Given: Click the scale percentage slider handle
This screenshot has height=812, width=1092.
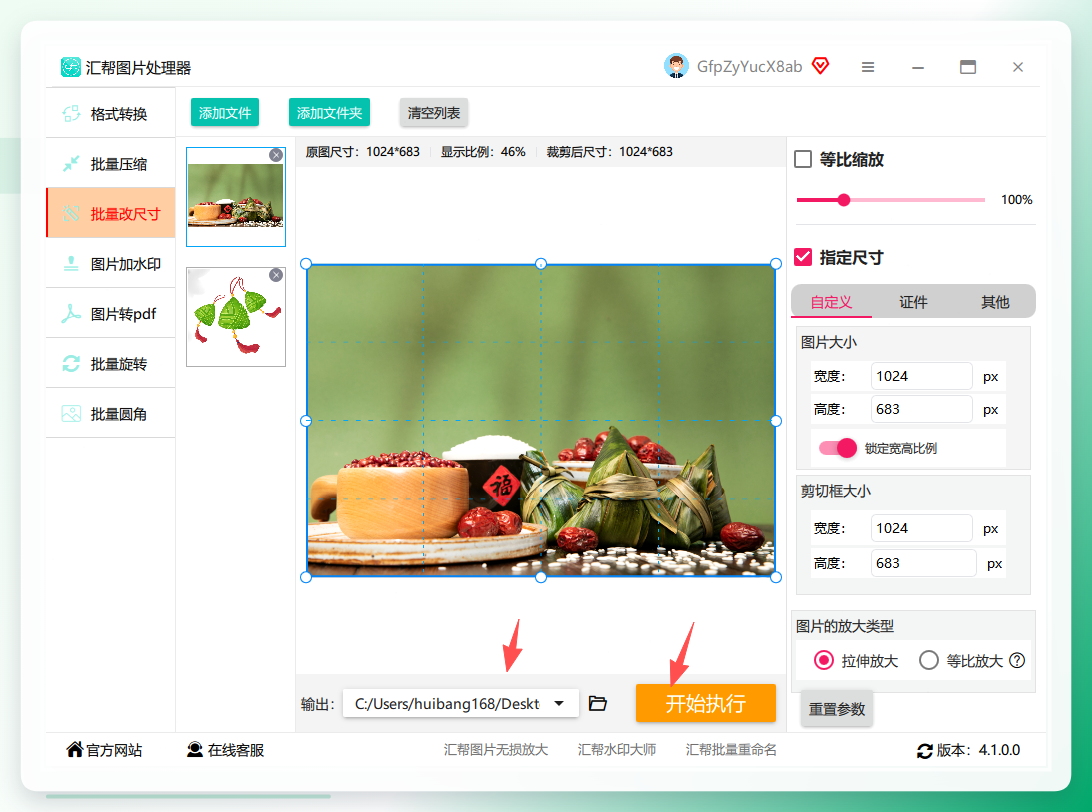Looking at the screenshot, I should point(844,200).
